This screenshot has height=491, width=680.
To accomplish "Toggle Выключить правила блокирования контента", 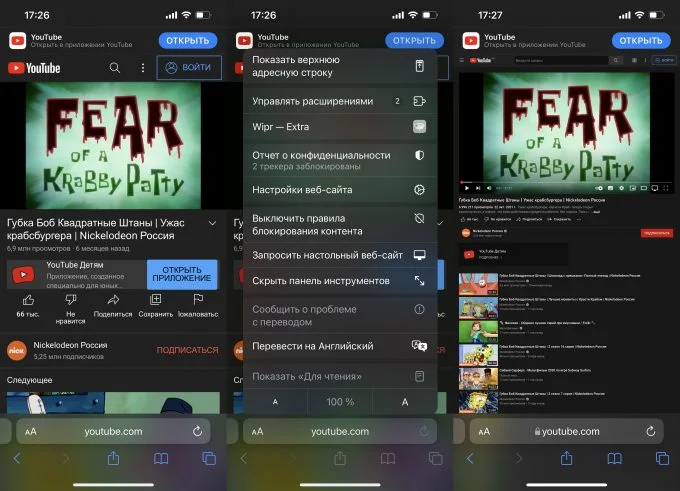I will coord(340,225).
